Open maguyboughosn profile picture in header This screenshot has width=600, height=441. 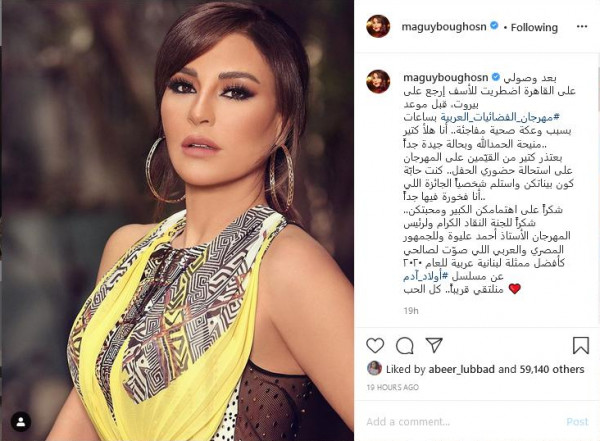coord(378,26)
